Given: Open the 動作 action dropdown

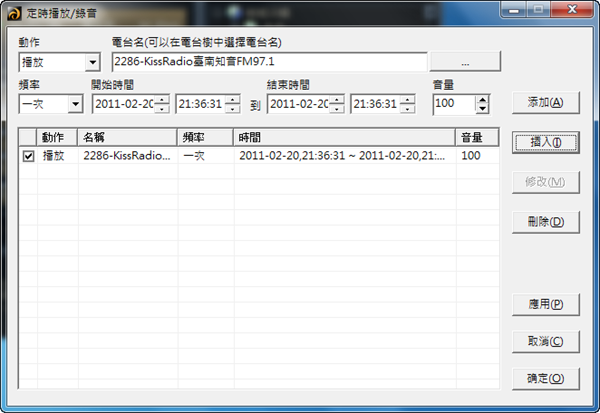Looking at the screenshot, I should click(x=93, y=62).
